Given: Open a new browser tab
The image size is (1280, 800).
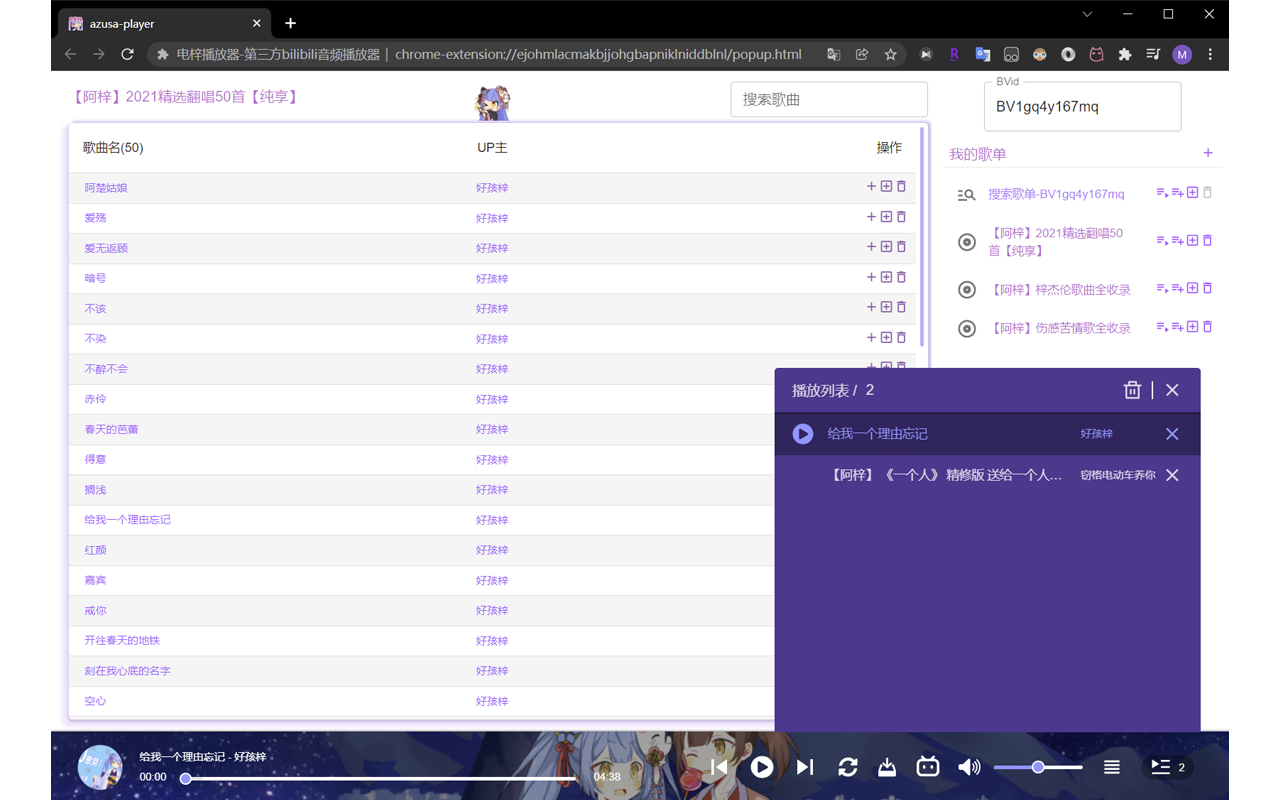Looking at the screenshot, I should 290,22.
